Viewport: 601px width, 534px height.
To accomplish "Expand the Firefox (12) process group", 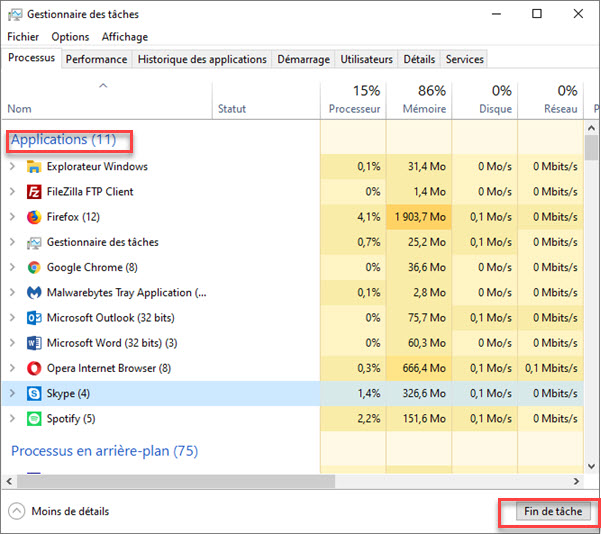I will [12, 217].
